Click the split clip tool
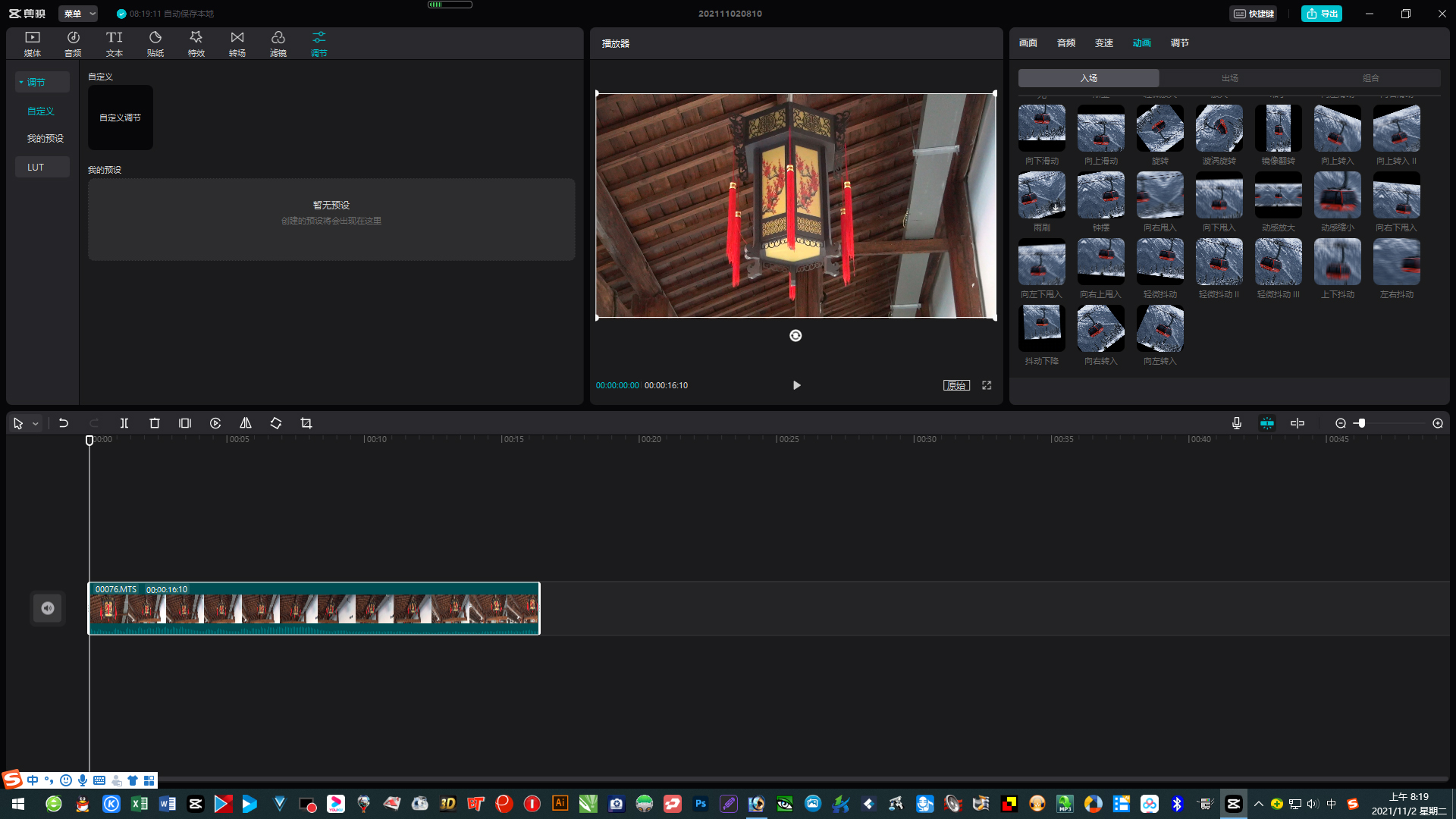The image size is (1456, 819). point(124,423)
